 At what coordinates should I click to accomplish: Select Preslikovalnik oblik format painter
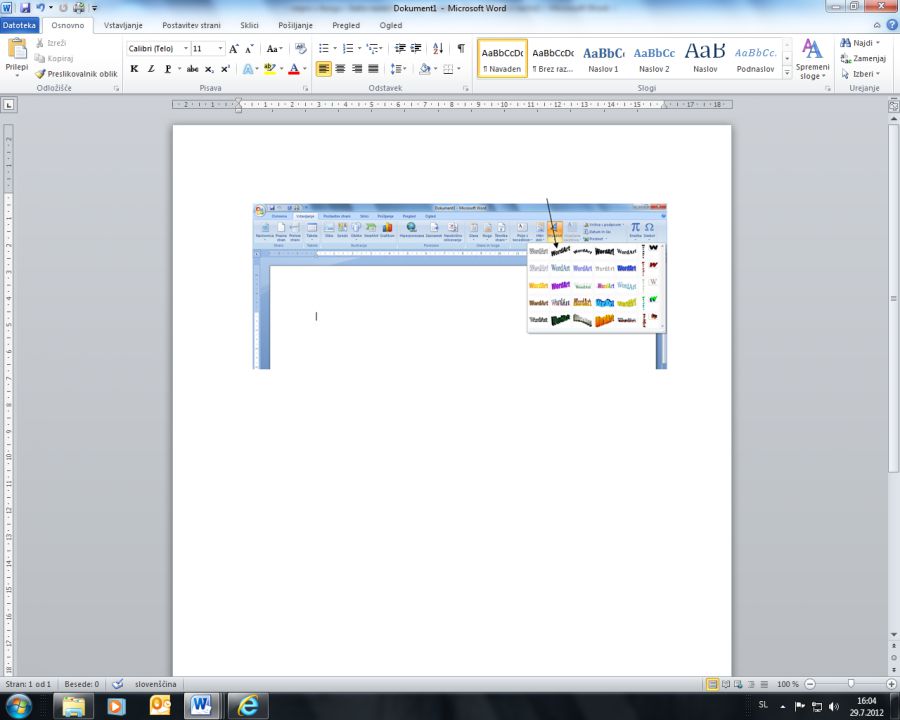click(x=76, y=73)
